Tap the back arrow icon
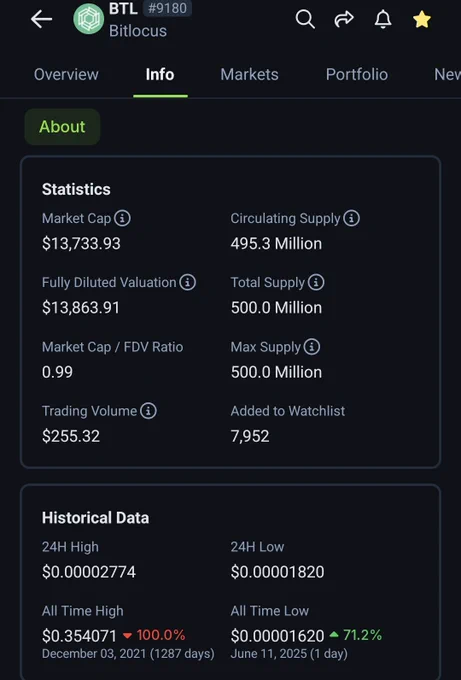 [41, 20]
